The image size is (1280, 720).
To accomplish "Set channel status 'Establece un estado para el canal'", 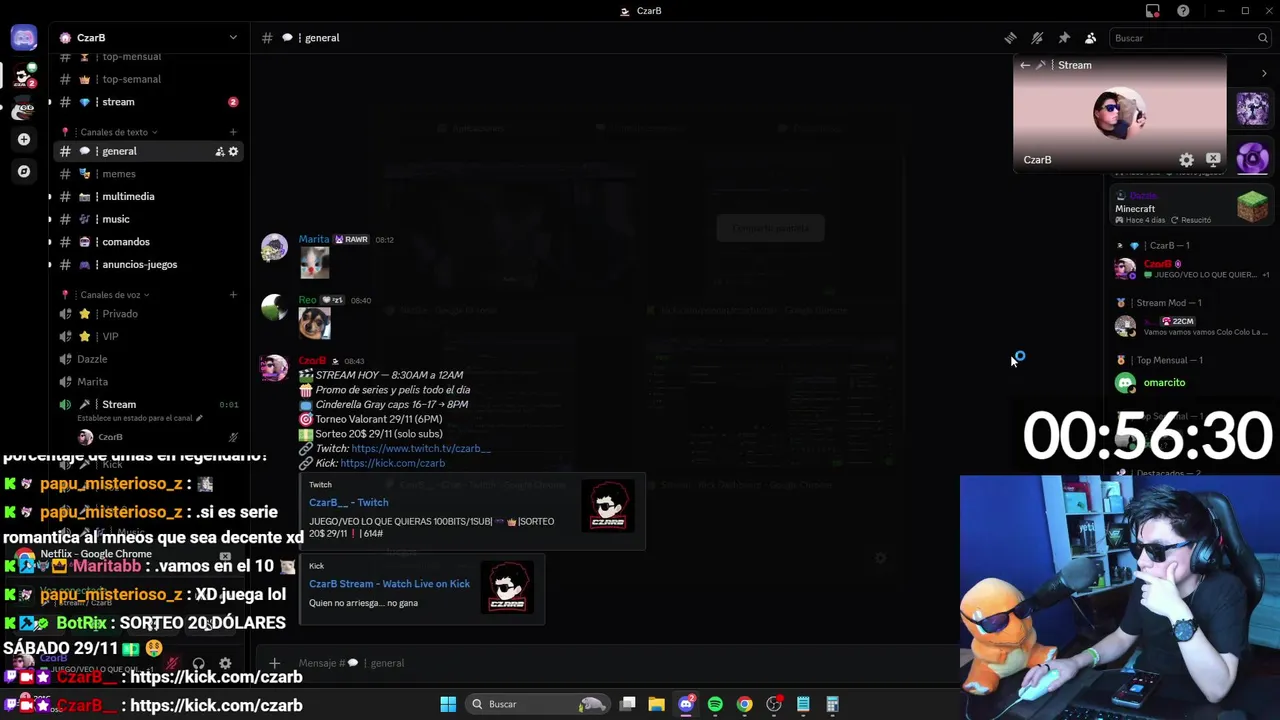I will pos(140,418).
